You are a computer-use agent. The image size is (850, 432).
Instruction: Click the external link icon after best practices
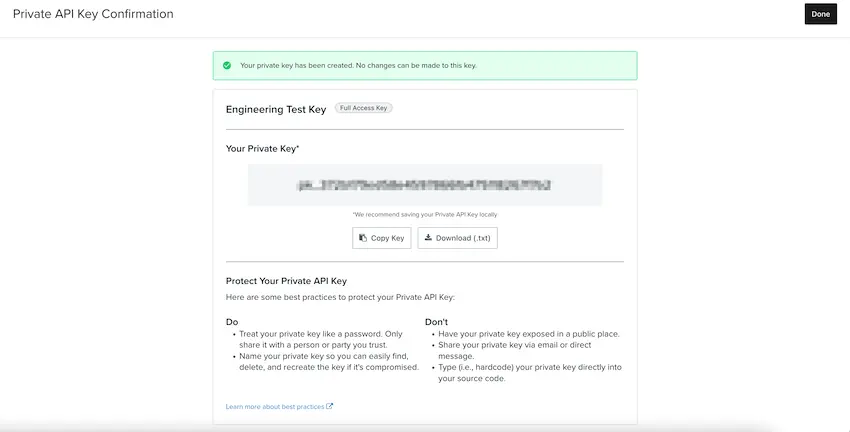coord(330,407)
